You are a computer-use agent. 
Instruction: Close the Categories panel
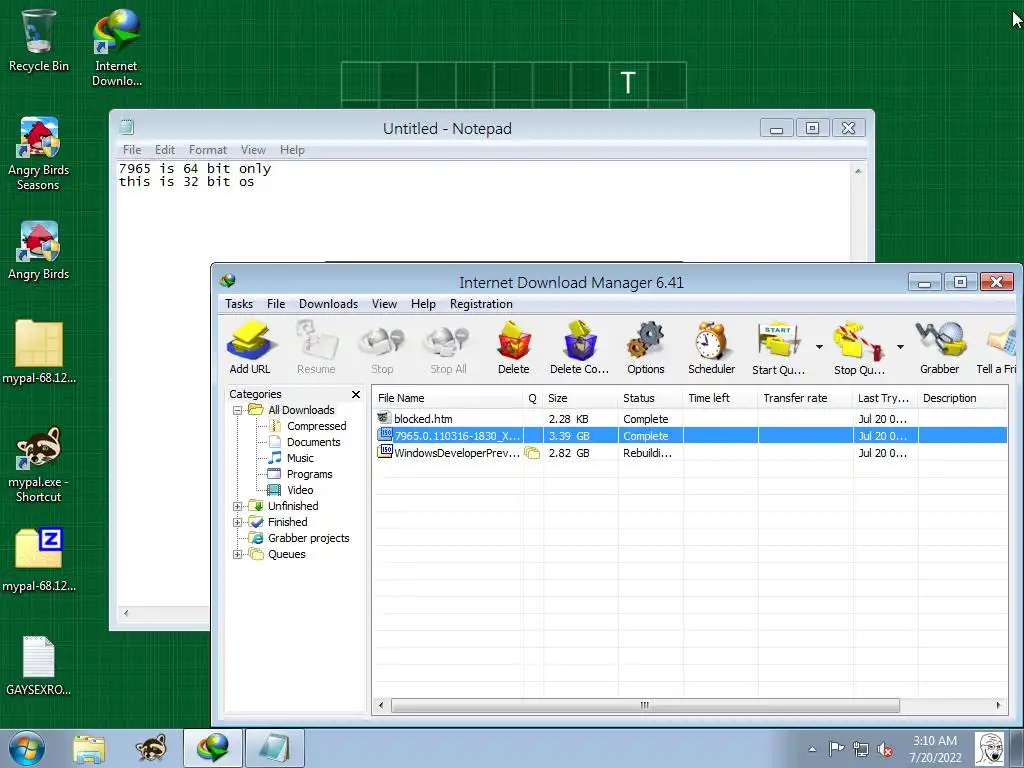coord(356,394)
